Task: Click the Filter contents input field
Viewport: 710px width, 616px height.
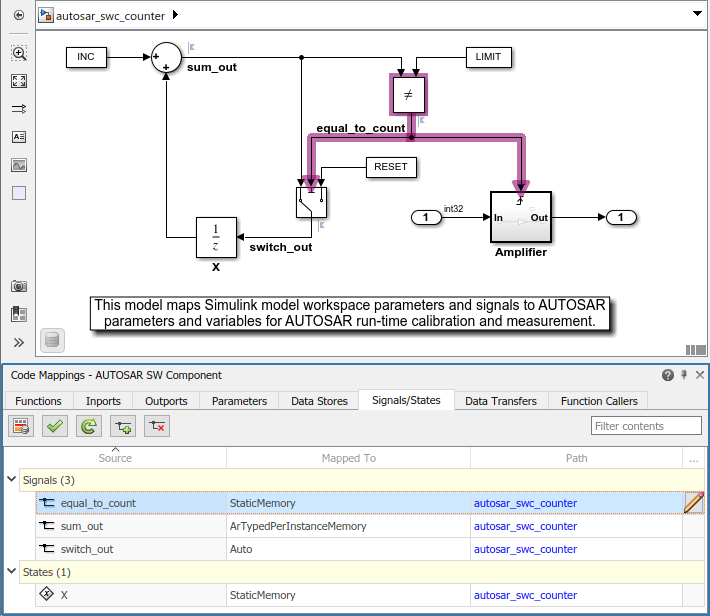Action: click(646, 426)
